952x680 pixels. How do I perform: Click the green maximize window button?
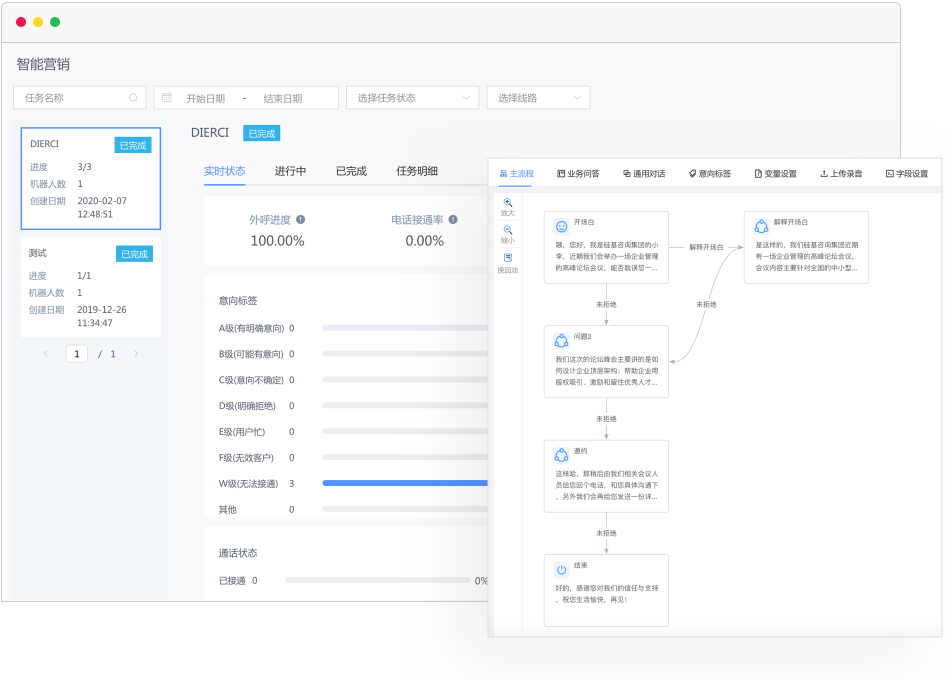[x=55, y=22]
